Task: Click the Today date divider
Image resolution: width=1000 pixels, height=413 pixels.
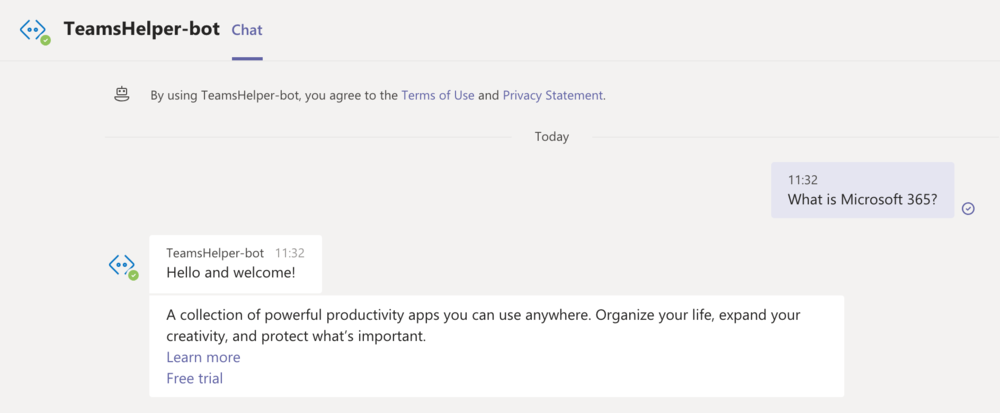Action: (x=552, y=136)
